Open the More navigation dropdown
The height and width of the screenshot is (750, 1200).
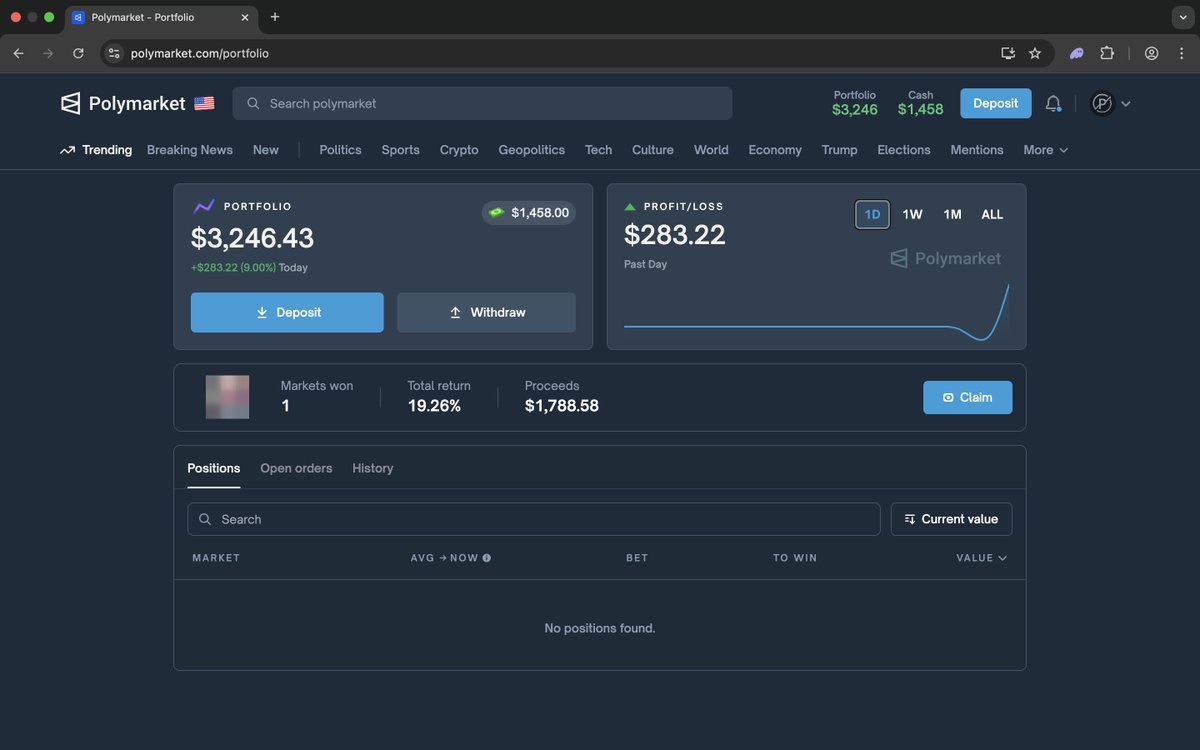point(1044,149)
